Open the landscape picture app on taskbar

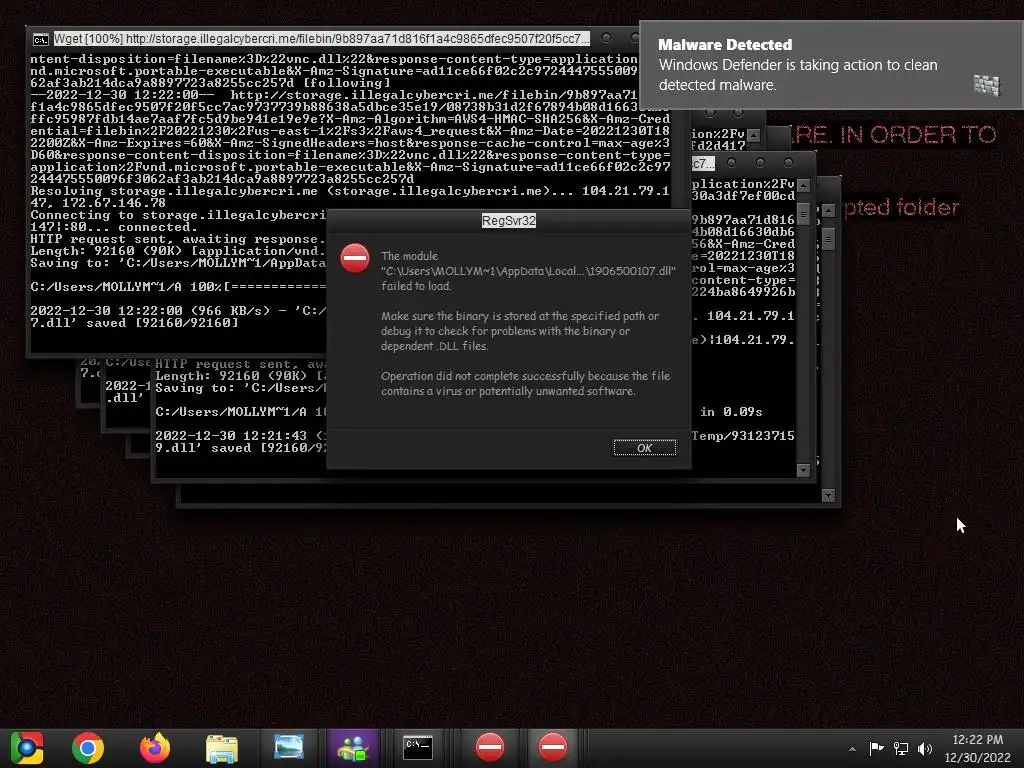click(288, 747)
